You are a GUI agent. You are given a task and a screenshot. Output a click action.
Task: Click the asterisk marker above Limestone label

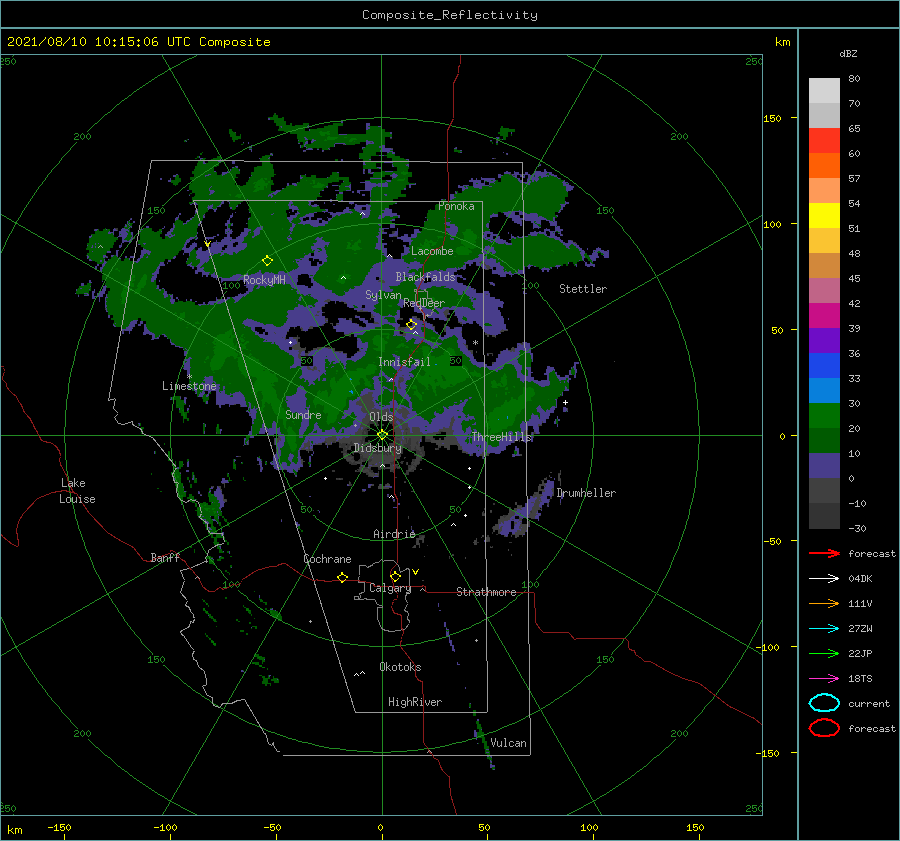click(189, 377)
